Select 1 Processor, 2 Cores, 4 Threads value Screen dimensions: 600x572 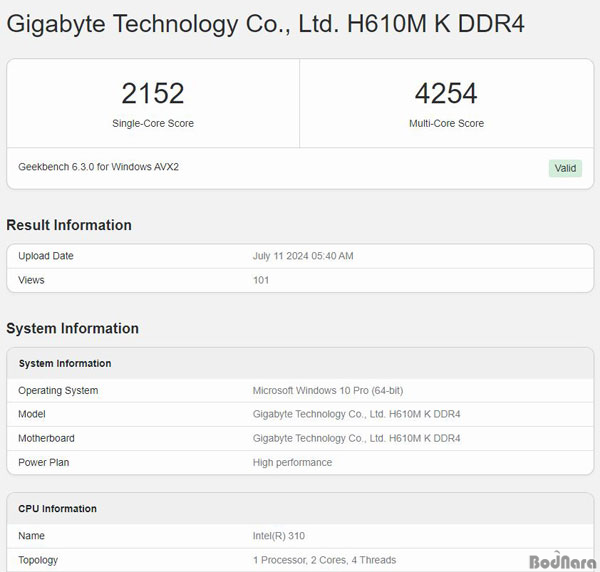click(x=324, y=560)
